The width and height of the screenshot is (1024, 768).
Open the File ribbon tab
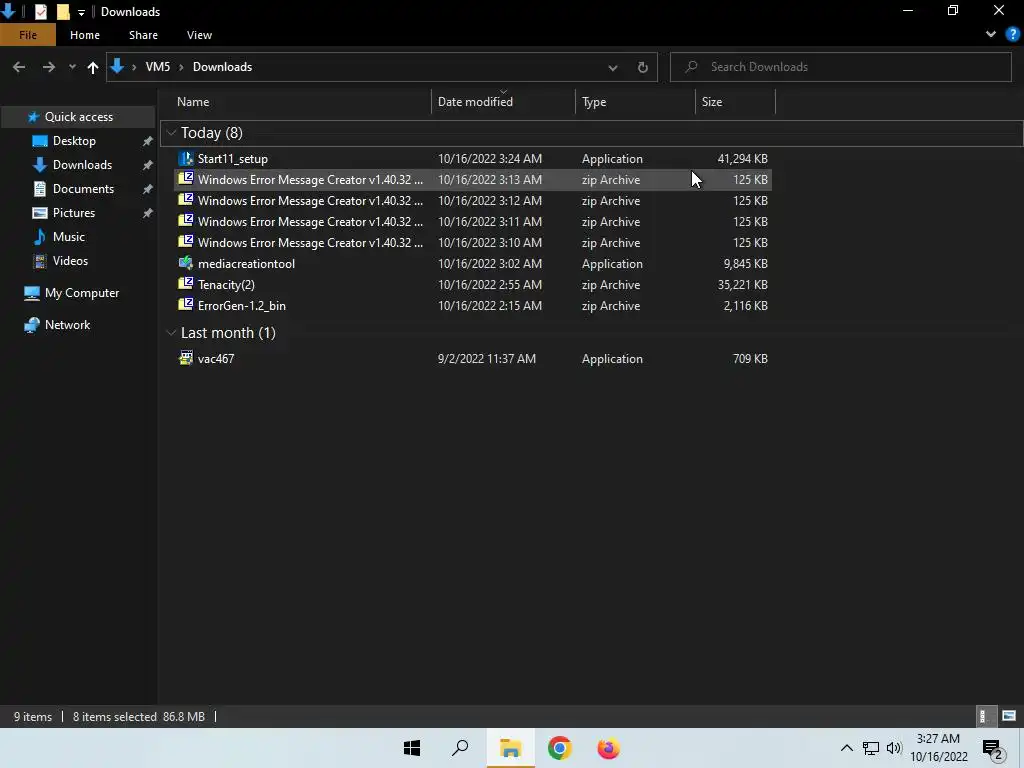[x=28, y=35]
